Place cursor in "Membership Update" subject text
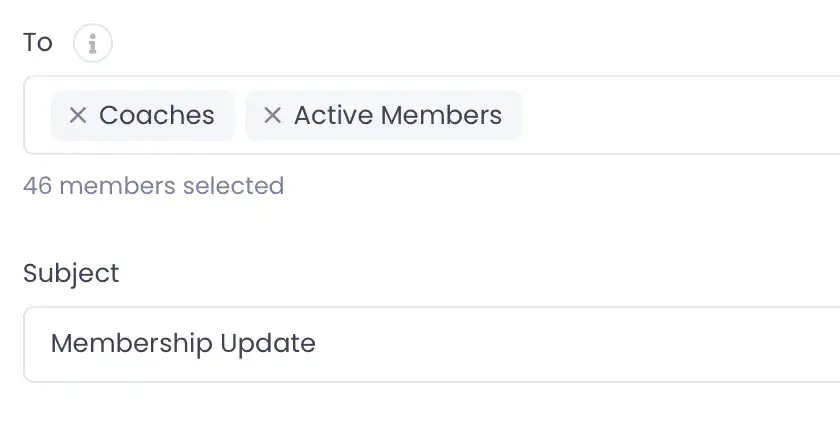Screen dimensions: 840x426 (183, 344)
